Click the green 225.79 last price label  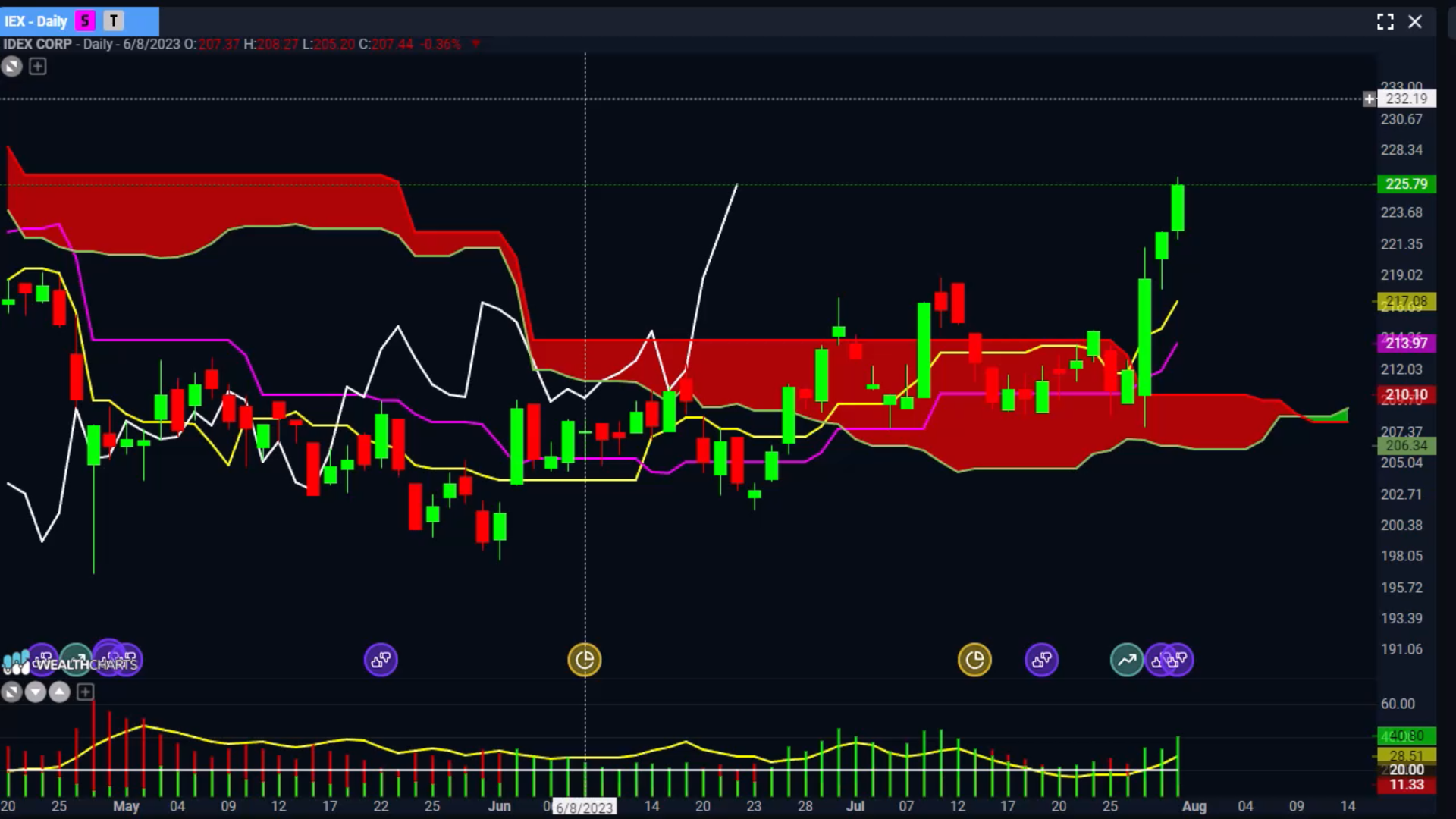[x=1407, y=184]
